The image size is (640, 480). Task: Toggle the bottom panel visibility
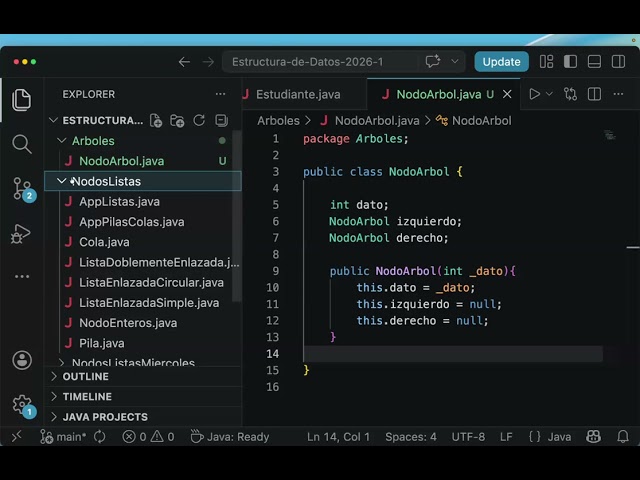click(x=594, y=62)
